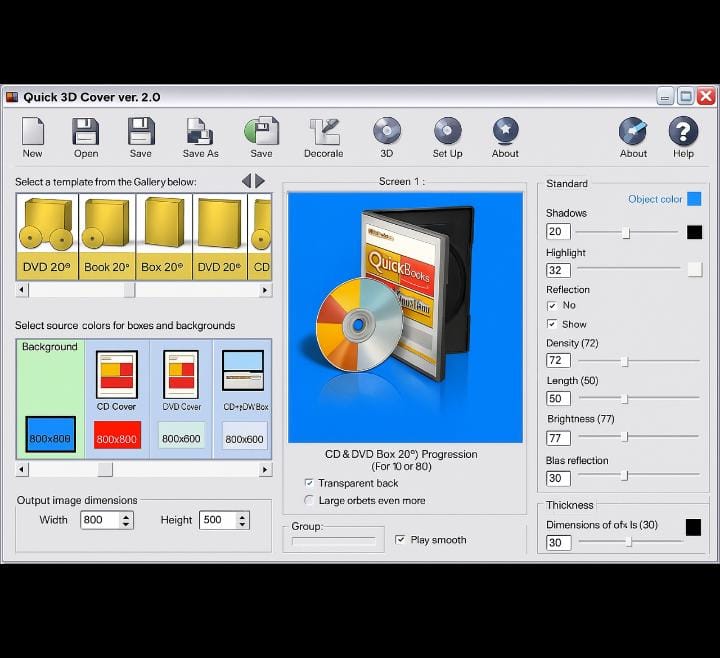Disable the Play smooth checkbox
Image resolution: width=720 pixels, height=658 pixels.
400,540
